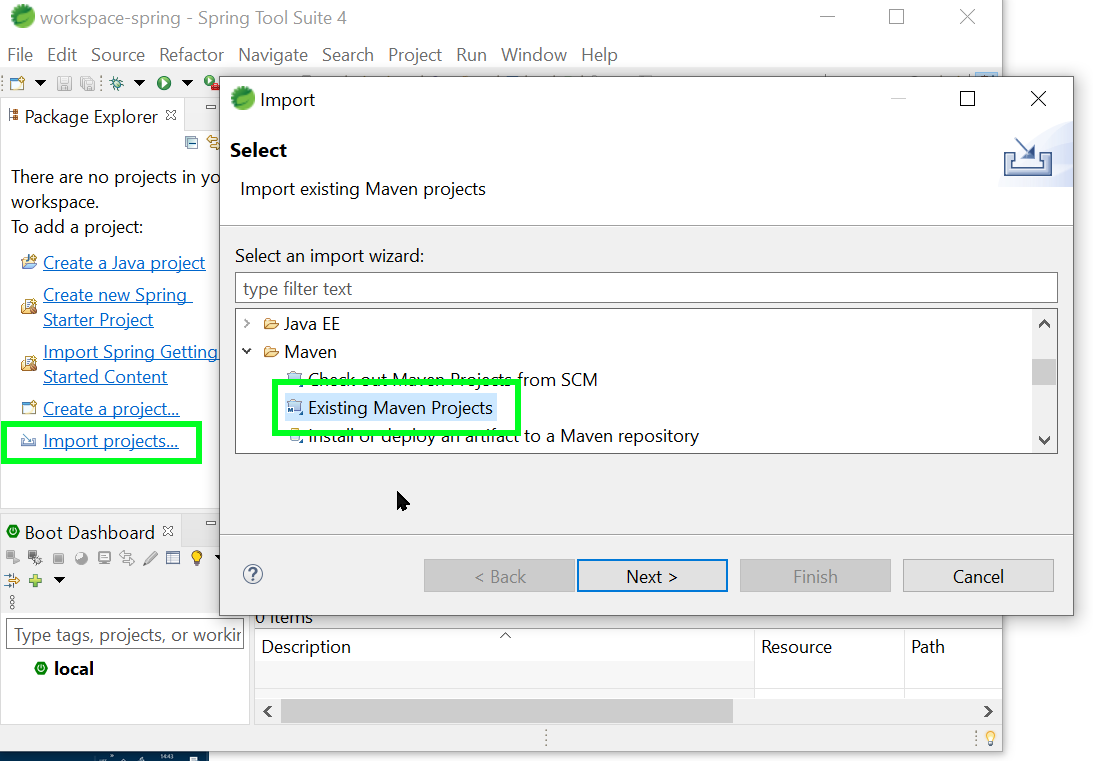
Task: Open the Edit menu
Action: click(62, 54)
